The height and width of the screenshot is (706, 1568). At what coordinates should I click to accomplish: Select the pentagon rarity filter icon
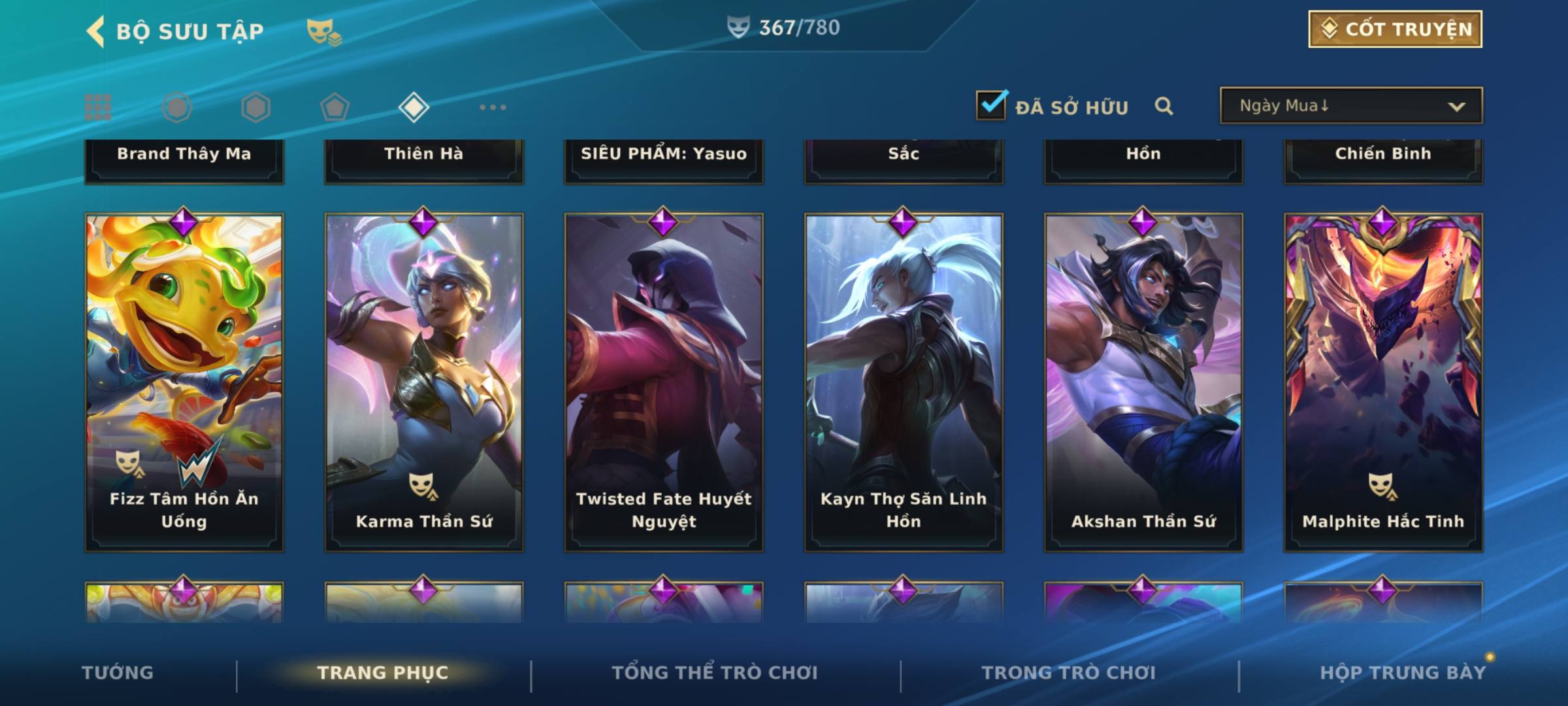pyautogui.click(x=335, y=107)
